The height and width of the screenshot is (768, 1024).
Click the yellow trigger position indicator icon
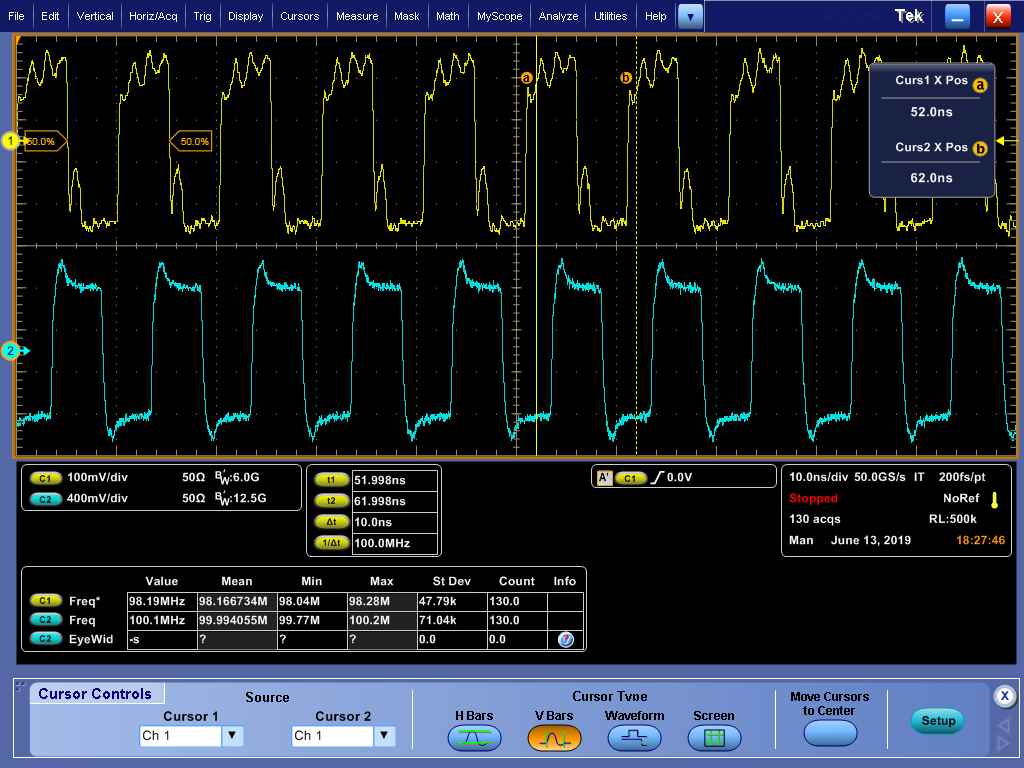(x=995, y=500)
